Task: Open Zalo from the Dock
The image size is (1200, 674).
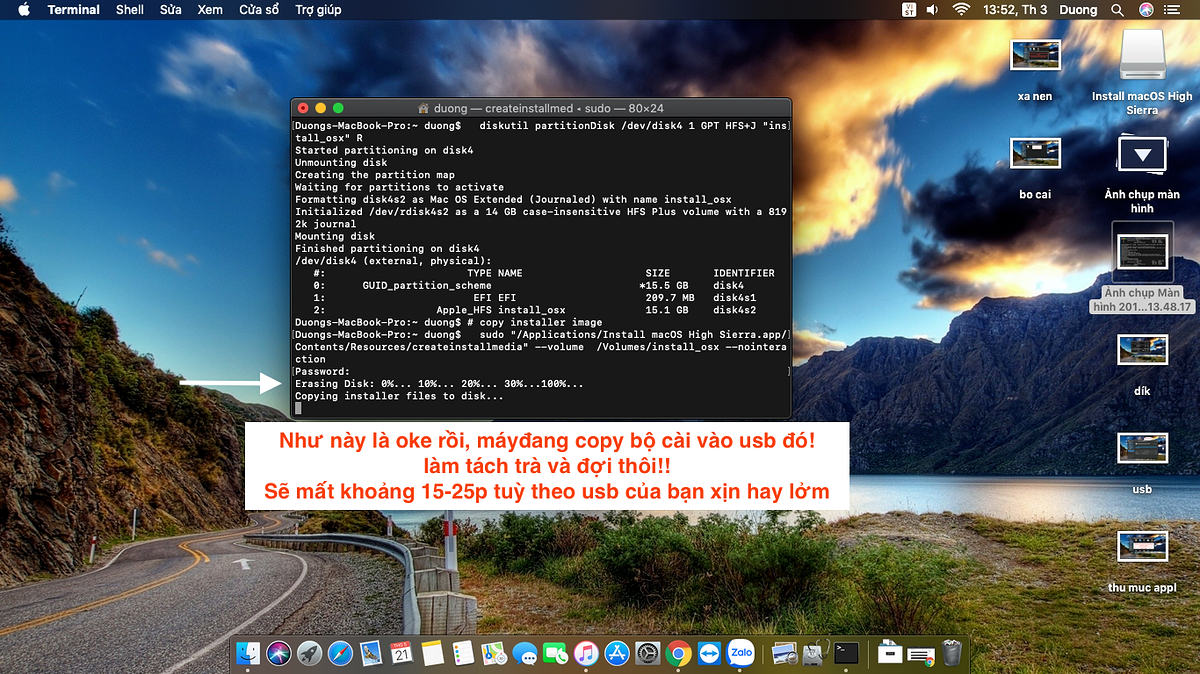Action: point(740,653)
